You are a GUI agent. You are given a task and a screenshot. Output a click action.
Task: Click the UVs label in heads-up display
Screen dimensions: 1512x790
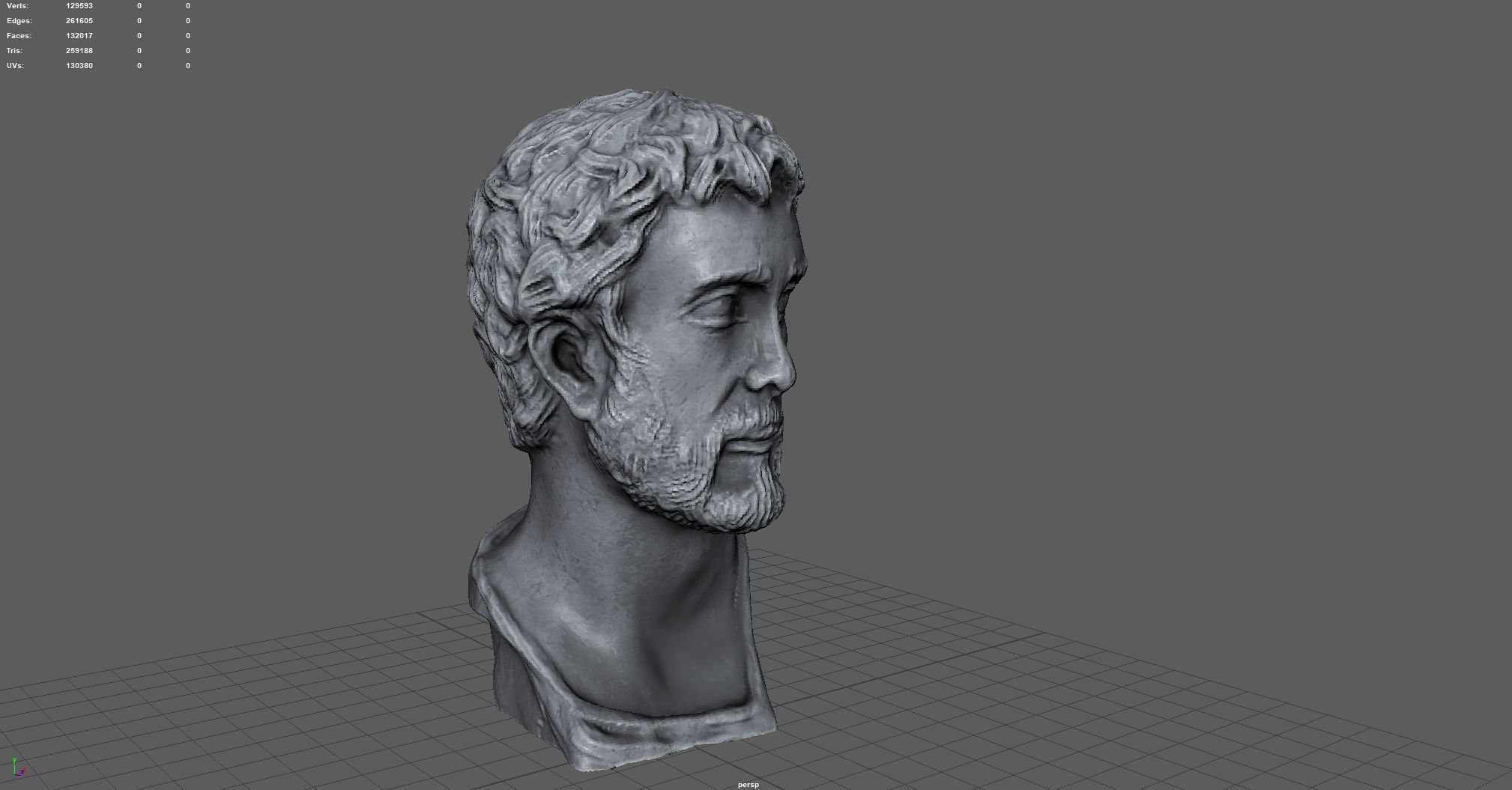(x=15, y=66)
